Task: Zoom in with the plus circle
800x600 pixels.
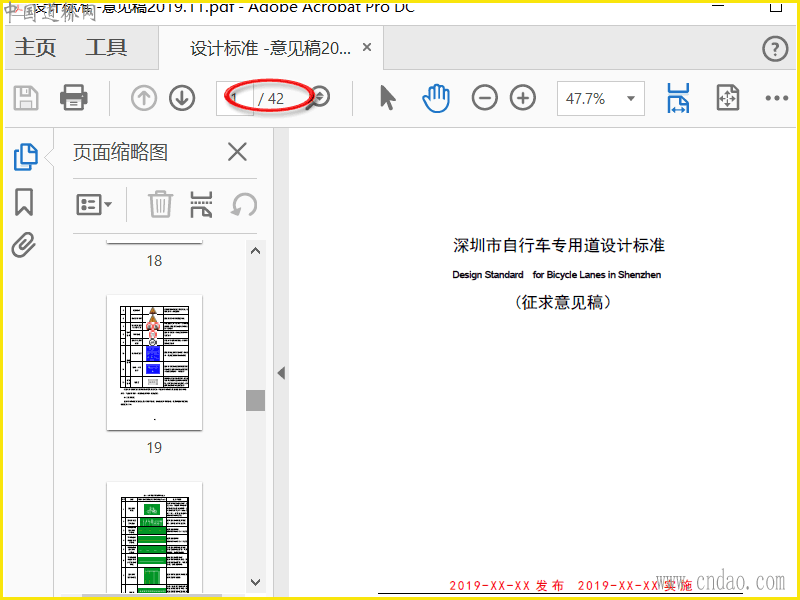Action: [x=523, y=97]
